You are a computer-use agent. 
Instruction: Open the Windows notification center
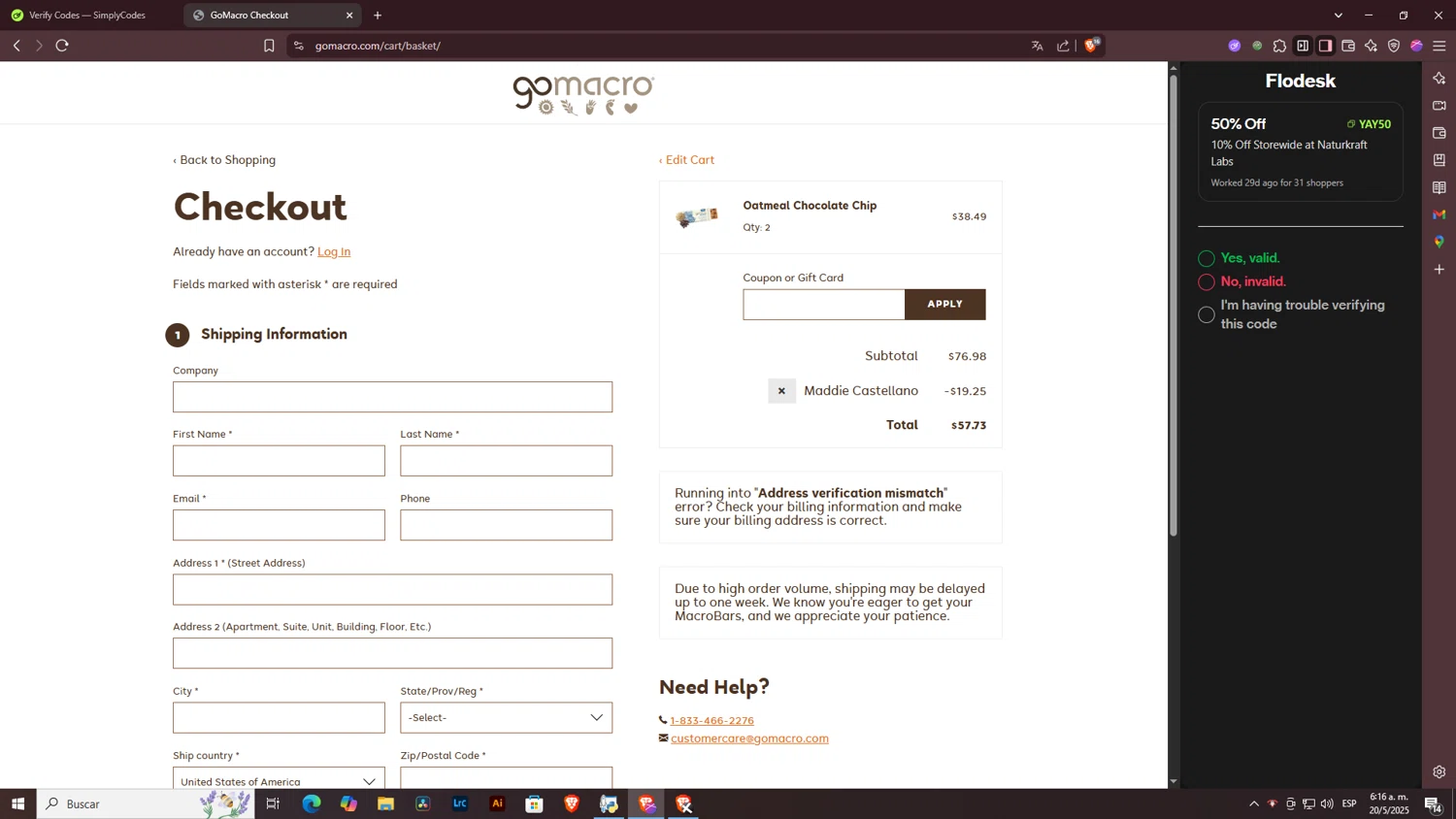[x=1432, y=803]
